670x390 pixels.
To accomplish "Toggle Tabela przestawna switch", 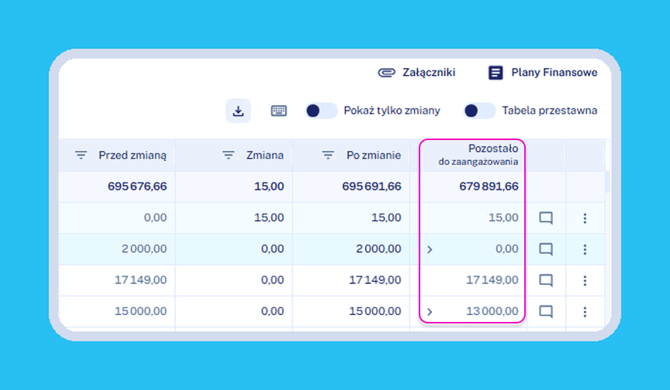I will click(x=479, y=111).
